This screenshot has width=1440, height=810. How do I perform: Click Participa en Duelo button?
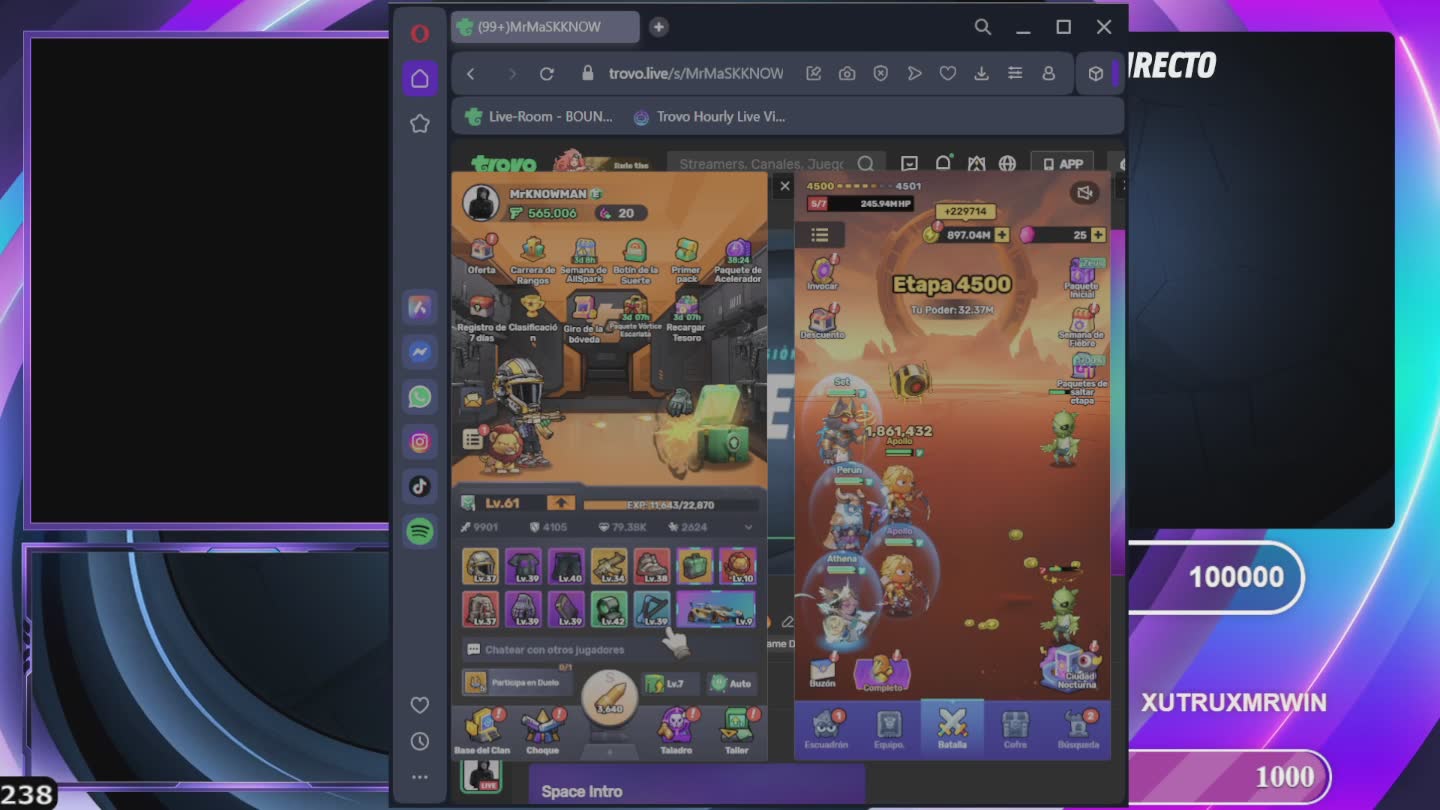pos(518,682)
